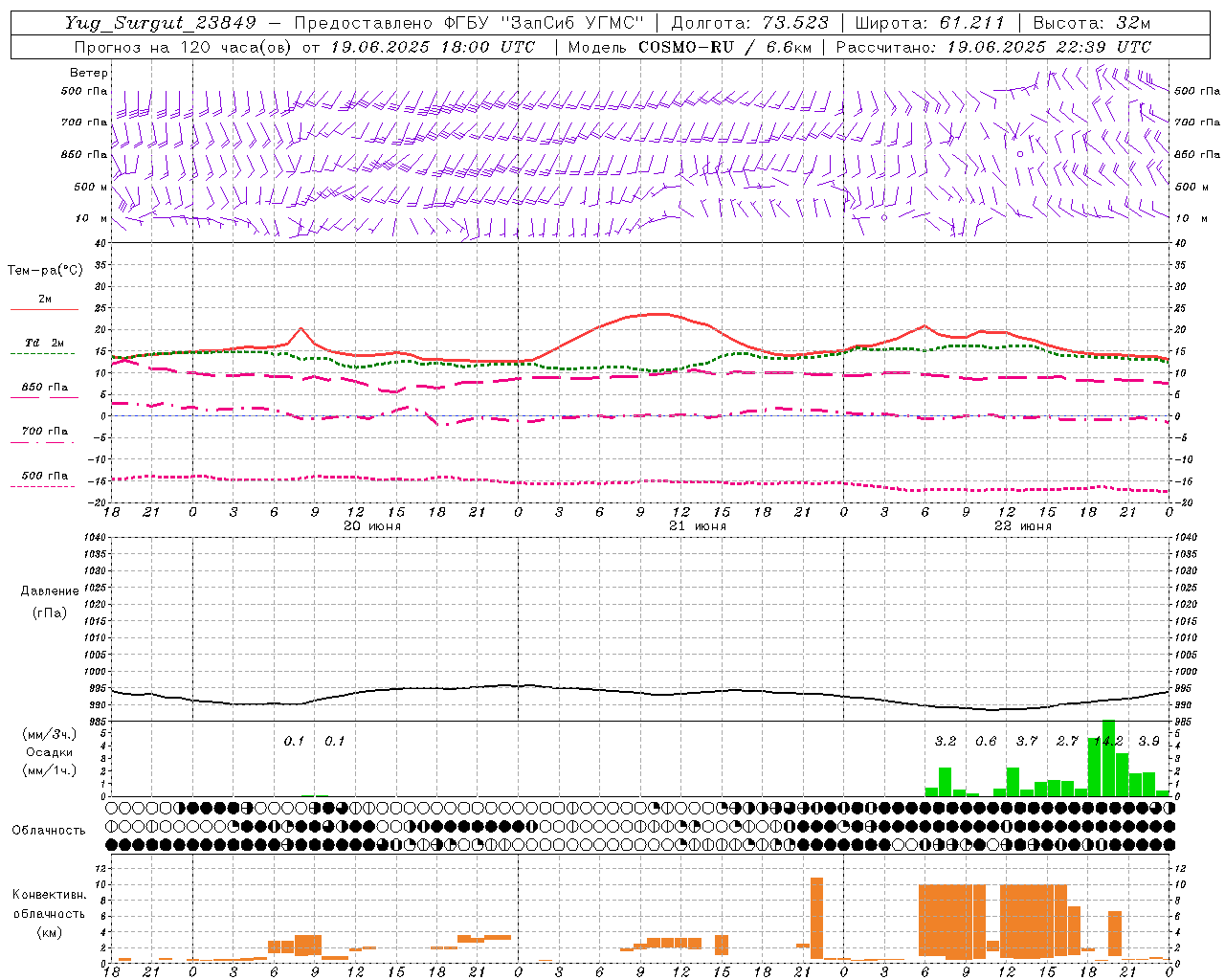Click the 850 гПа temperature legend entry
This screenshot has width=1225, height=980.
coord(45,388)
